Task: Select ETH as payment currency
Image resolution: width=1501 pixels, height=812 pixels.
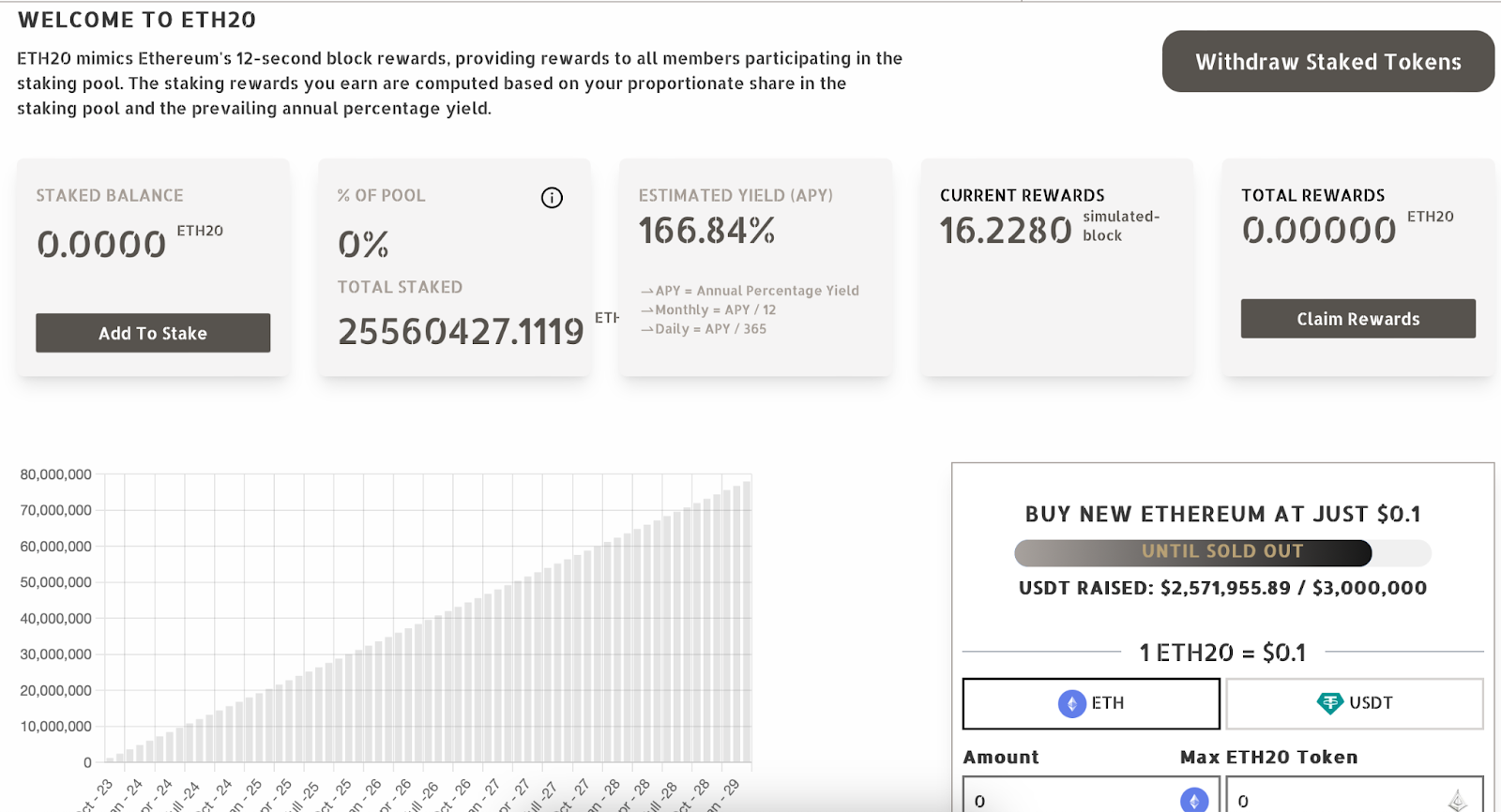Action: coord(1091,703)
